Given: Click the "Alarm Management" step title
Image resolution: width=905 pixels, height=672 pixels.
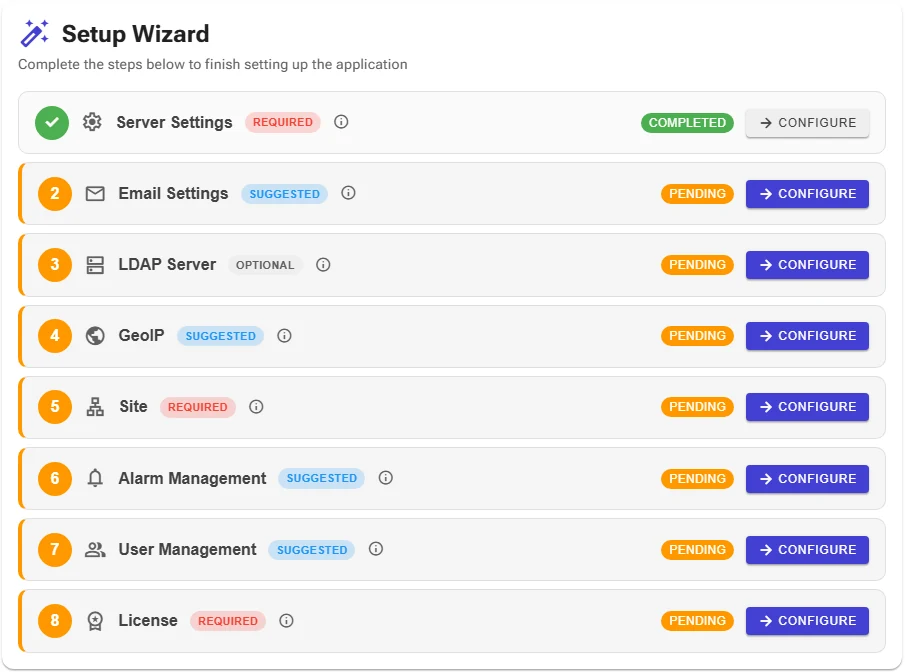Looking at the screenshot, I should click(192, 479).
